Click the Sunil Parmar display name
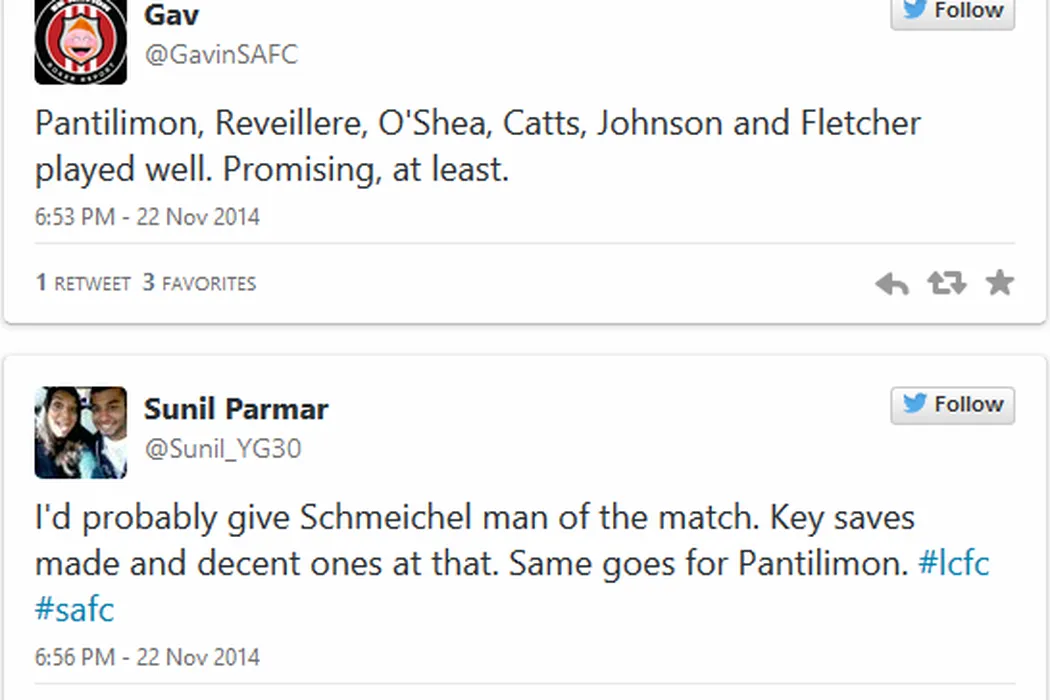Image resolution: width=1050 pixels, height=700 pixels. pyautogui.click(x=236, y=409)
